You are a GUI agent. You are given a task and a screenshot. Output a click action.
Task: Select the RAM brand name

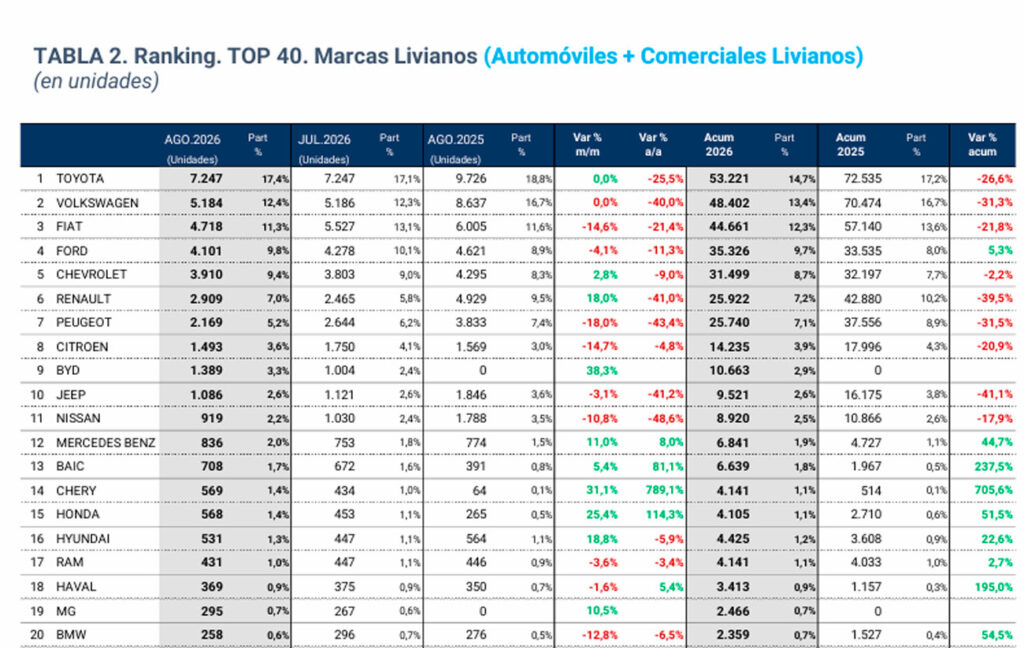[69, 562]
